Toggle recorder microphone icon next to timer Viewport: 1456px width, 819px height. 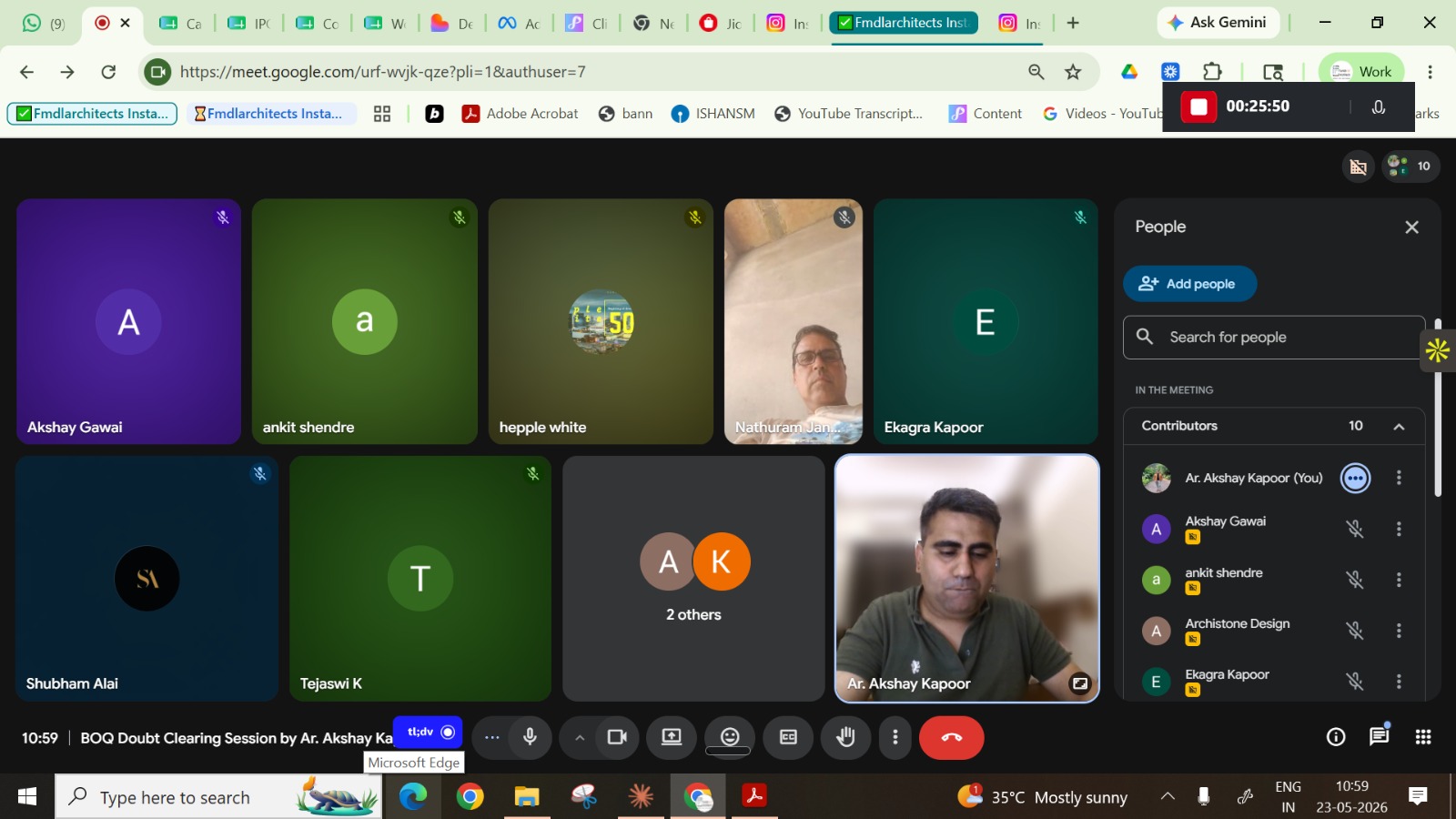point(1379,106)
